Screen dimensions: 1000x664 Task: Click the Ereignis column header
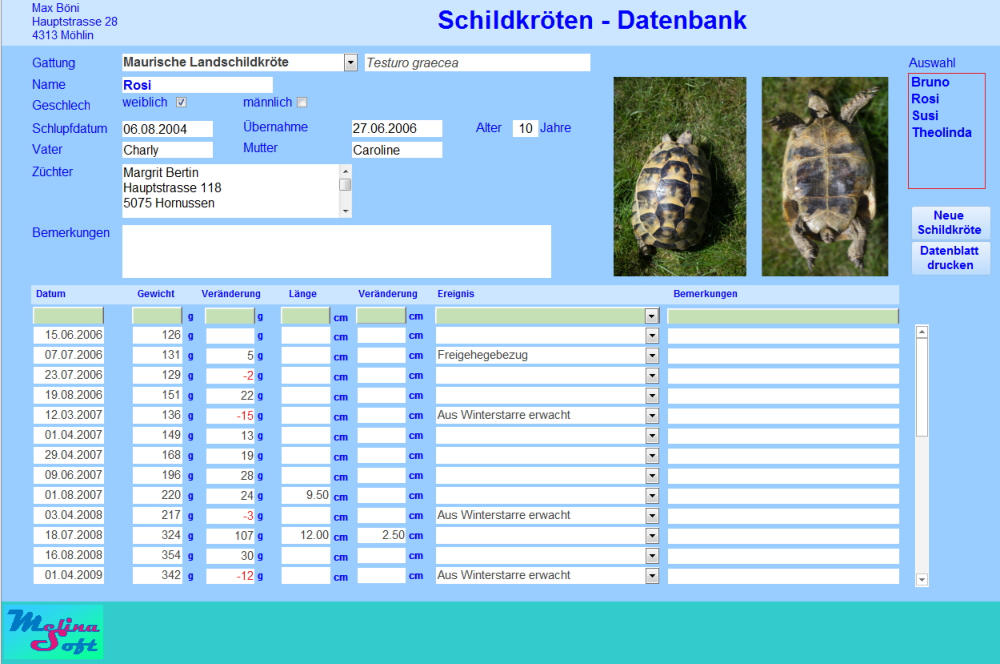click(x=455, y=294)
